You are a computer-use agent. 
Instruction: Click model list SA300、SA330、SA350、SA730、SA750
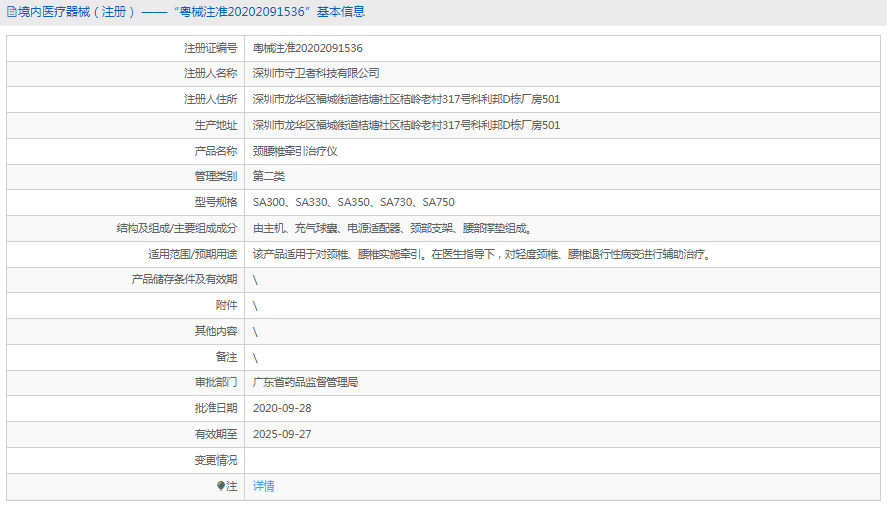click(x=354, y=202)
